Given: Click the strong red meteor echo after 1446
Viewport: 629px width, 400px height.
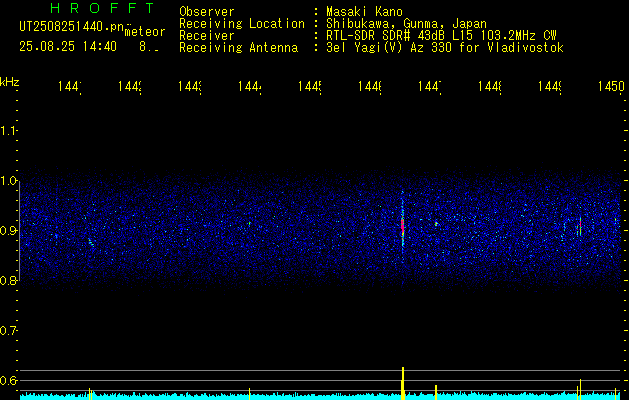Looking at the screenshot, I should (402, 226).
